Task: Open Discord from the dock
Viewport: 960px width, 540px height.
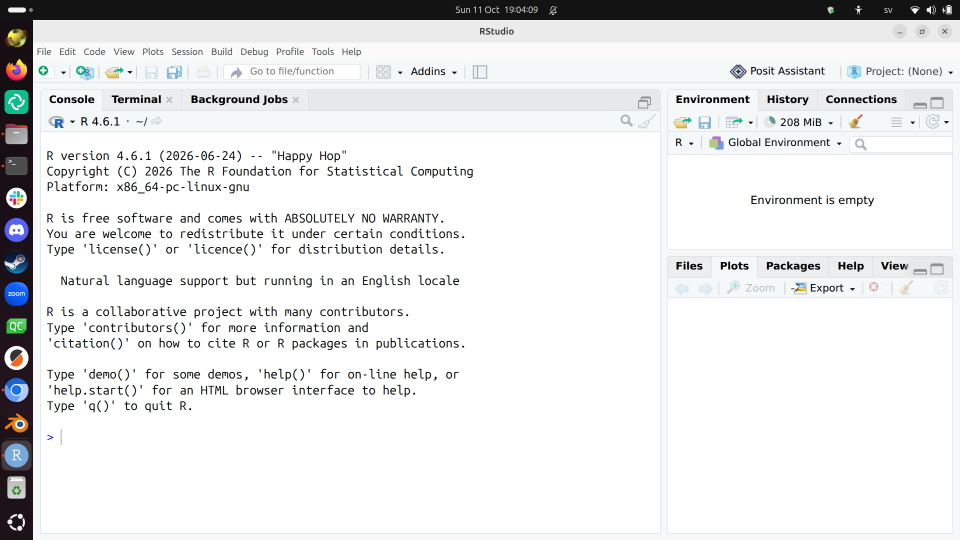Action: point(17,230)
